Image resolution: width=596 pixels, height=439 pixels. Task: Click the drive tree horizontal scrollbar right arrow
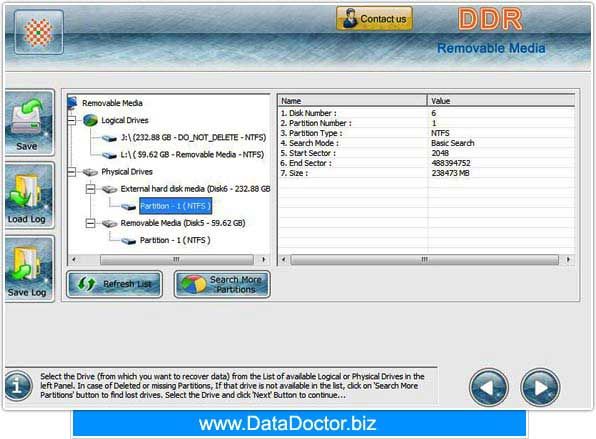(263, 260)
